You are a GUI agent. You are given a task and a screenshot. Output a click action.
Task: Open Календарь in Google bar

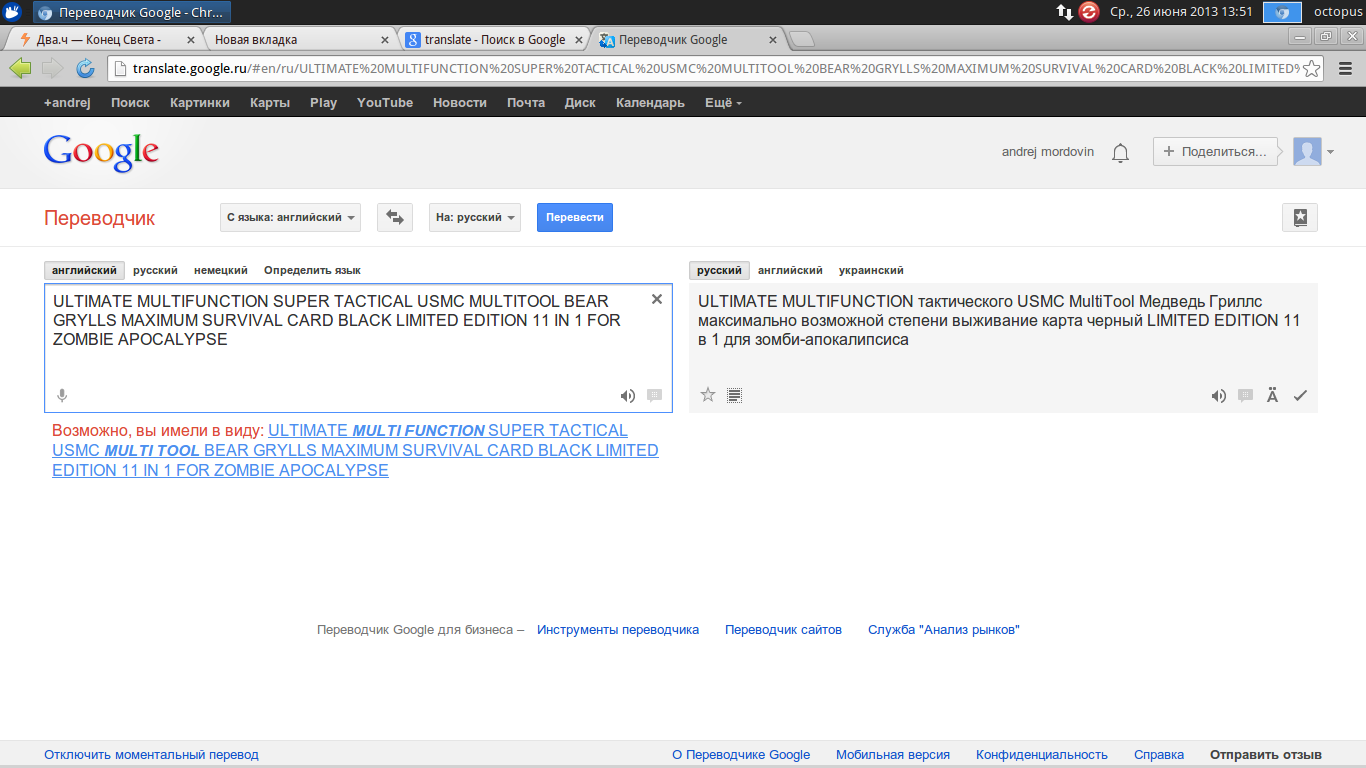click(x=650, y=103)
